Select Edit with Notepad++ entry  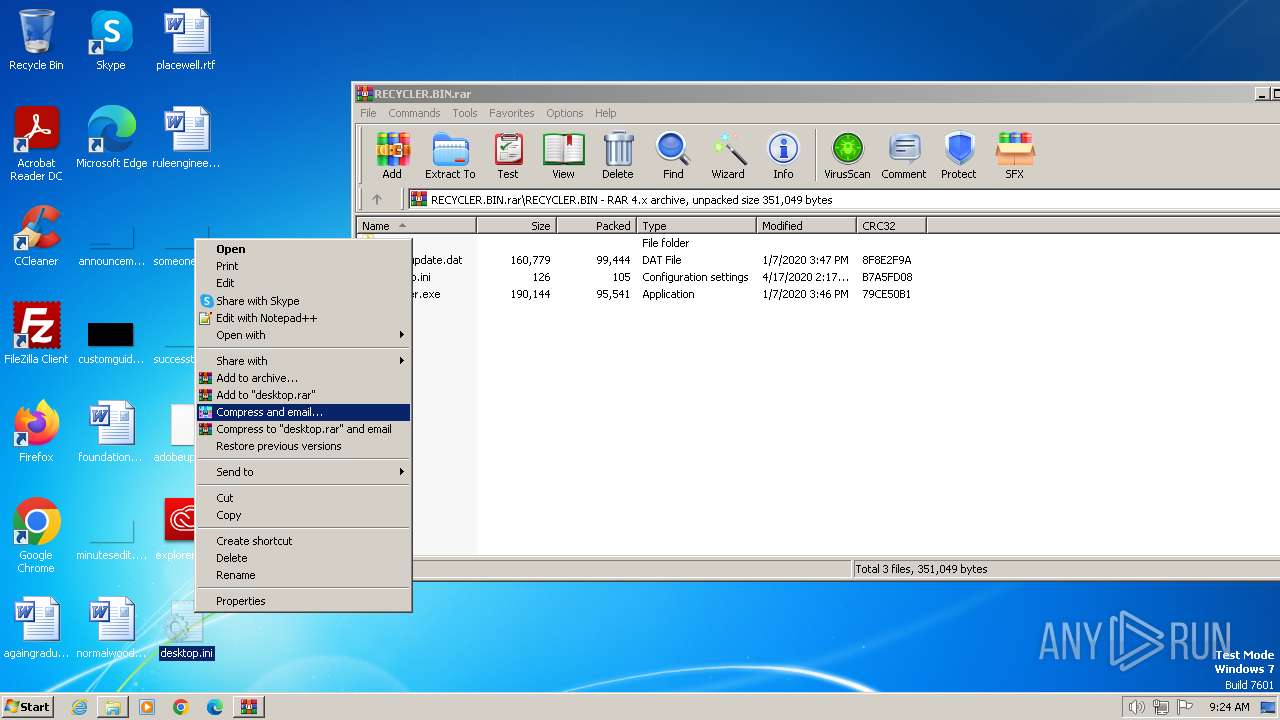point(303,318)
